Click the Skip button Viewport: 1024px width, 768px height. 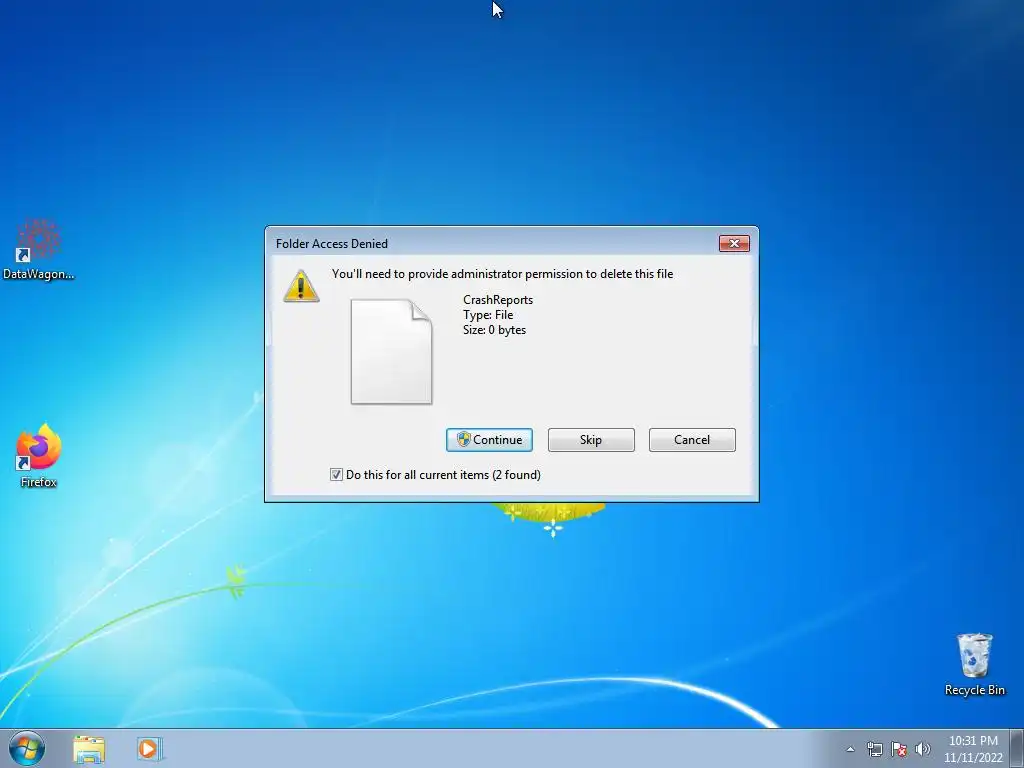(x=591, y=440)
